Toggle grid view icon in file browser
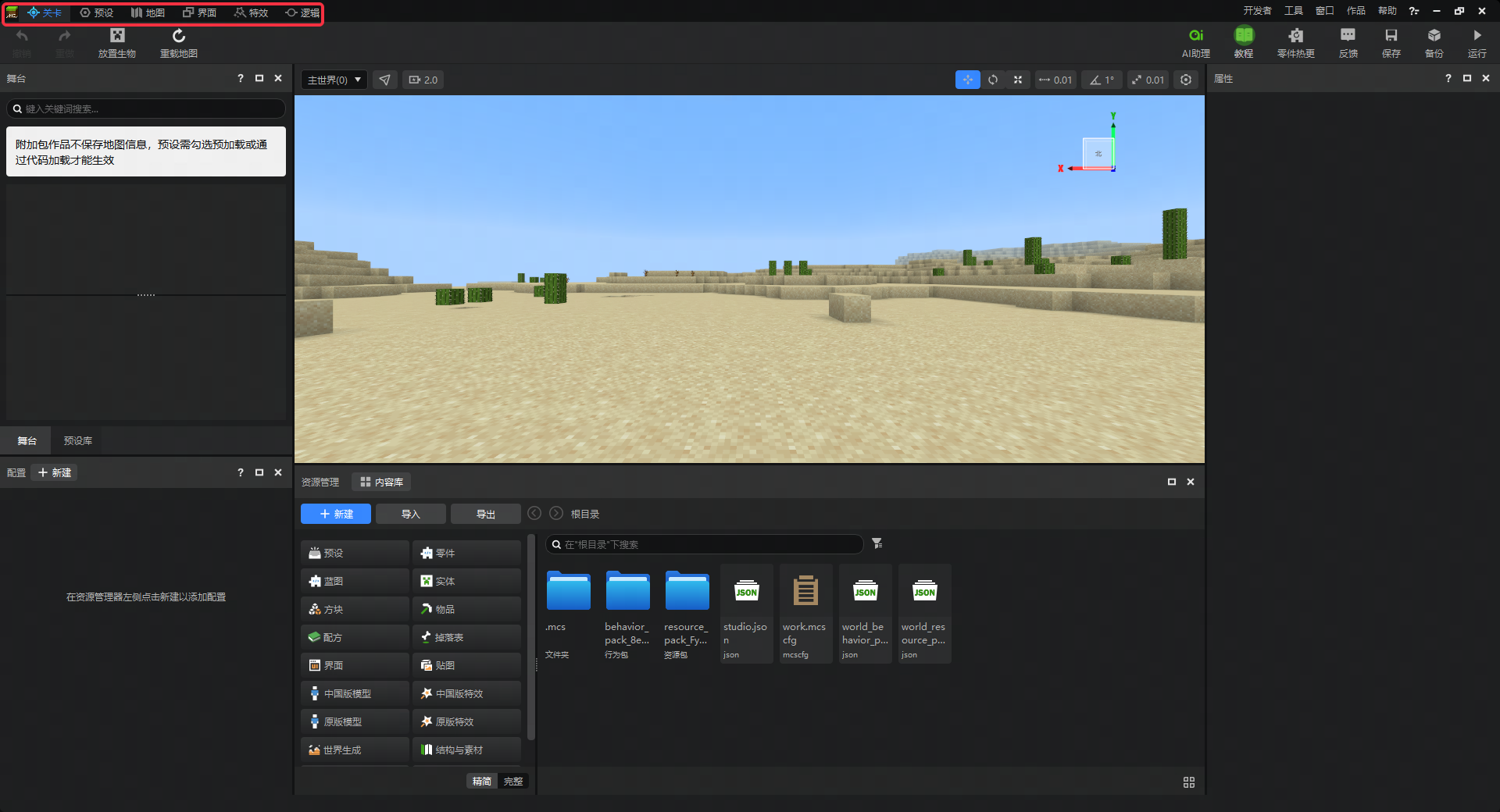Screen dimensions: 1500x812 (x=1189, y=782)
